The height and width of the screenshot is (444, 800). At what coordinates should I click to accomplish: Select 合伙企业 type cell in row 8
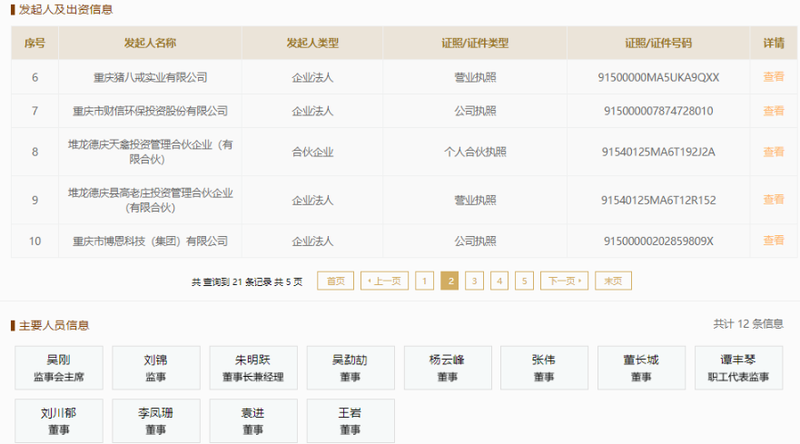pyautogui.click(x=312, y=152)
